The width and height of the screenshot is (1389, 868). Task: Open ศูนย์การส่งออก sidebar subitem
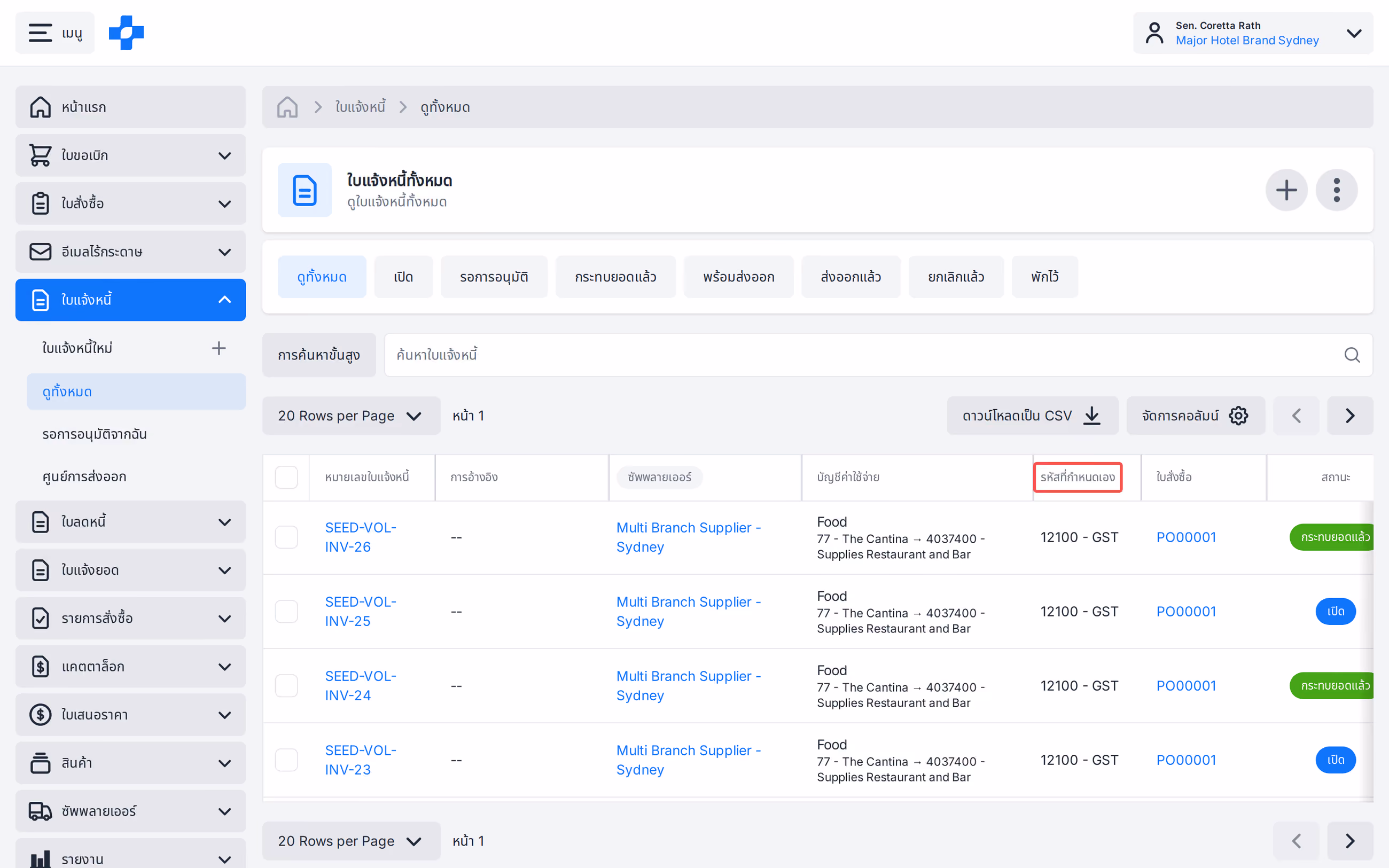click(x=84, y=476)
